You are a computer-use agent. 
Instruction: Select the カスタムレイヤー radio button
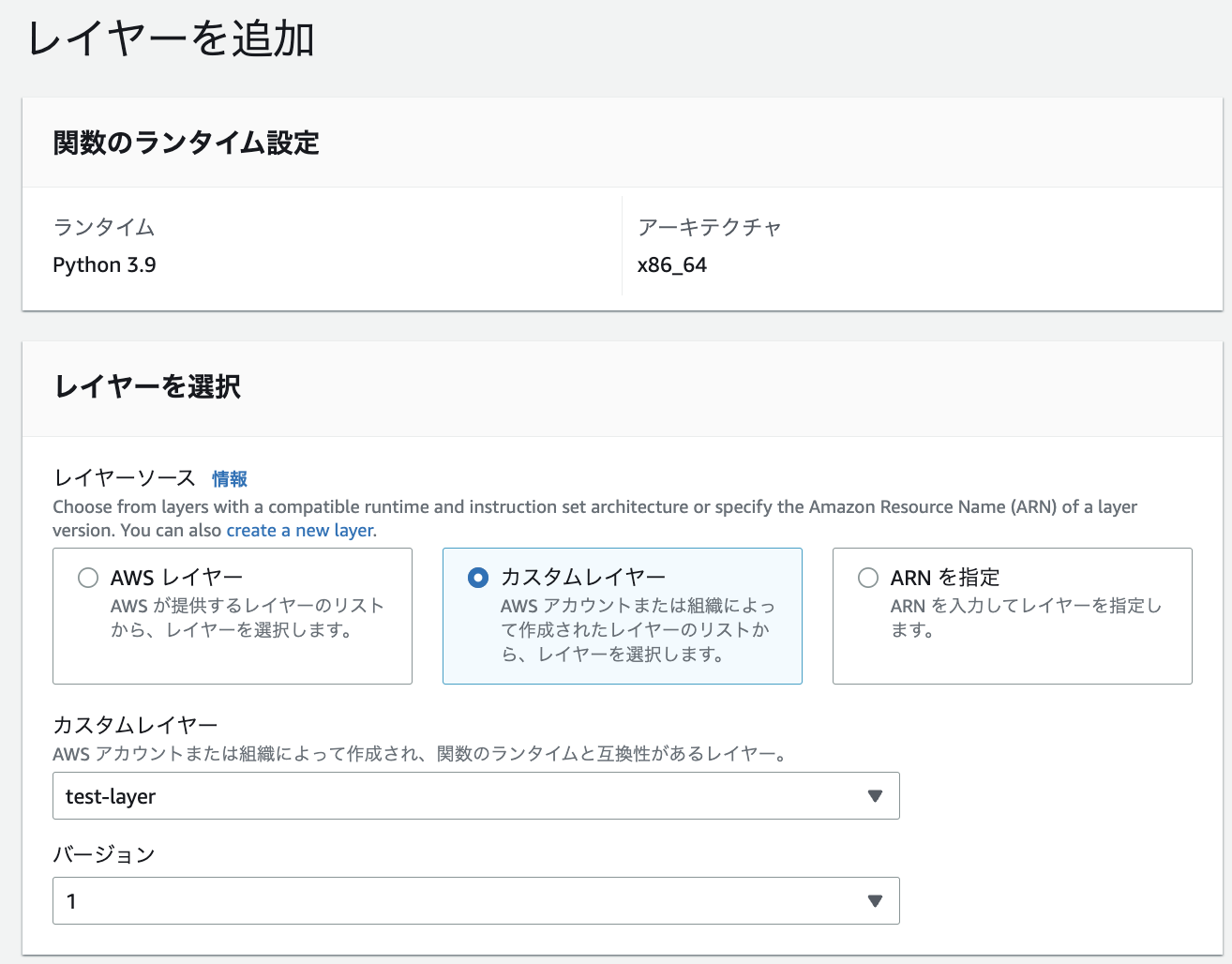coord(478,578)
